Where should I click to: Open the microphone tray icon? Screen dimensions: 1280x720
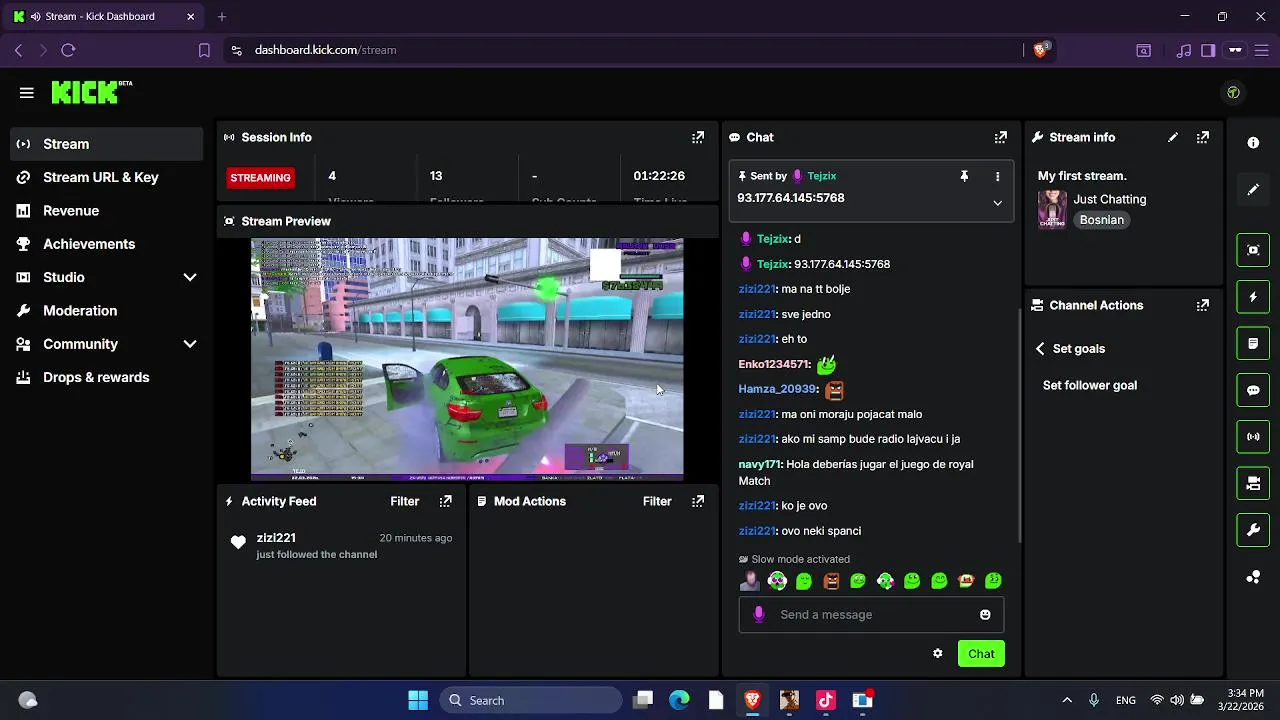tap(1094, 700)
